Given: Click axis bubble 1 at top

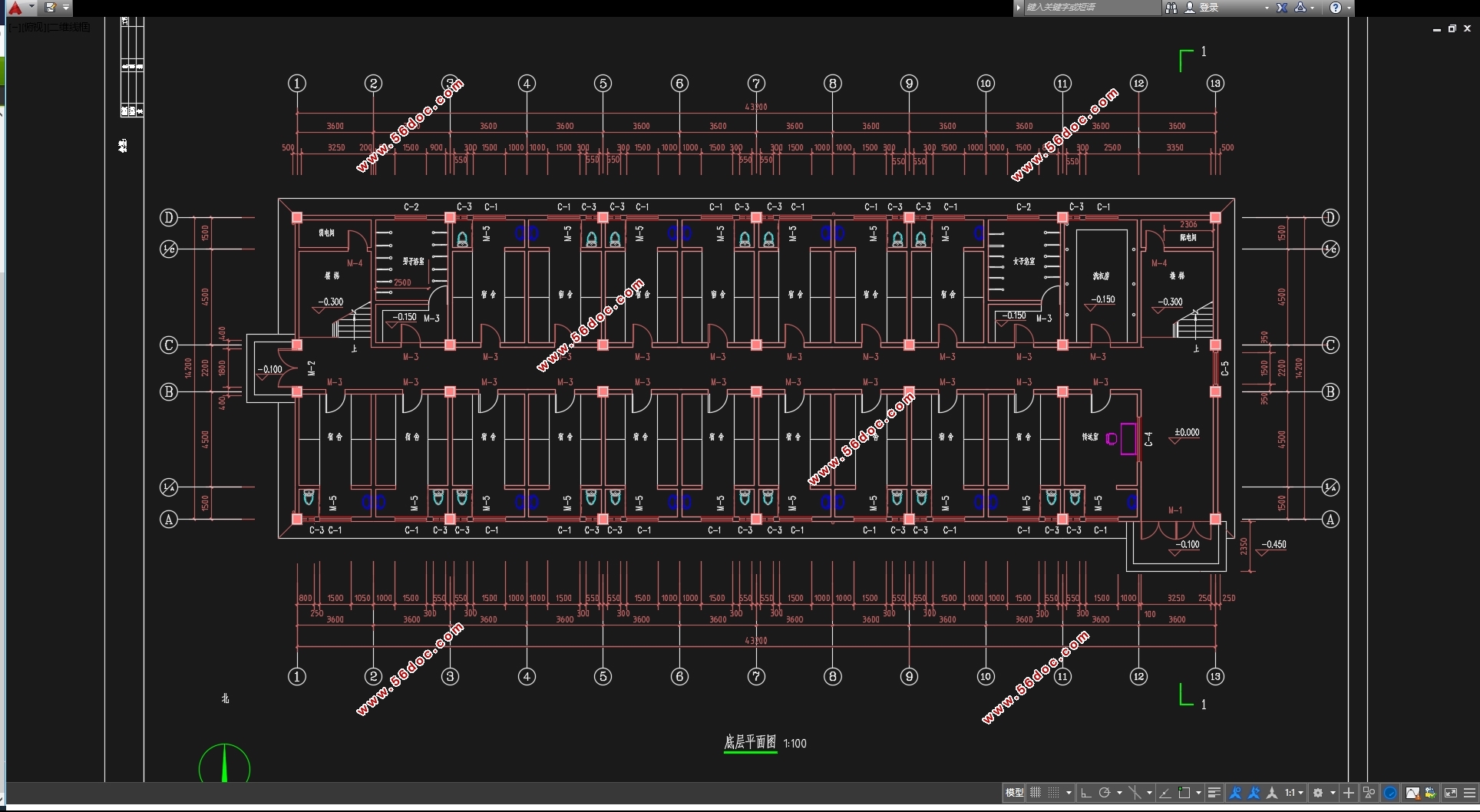Looking at the screenshot, I should point(297,83).
